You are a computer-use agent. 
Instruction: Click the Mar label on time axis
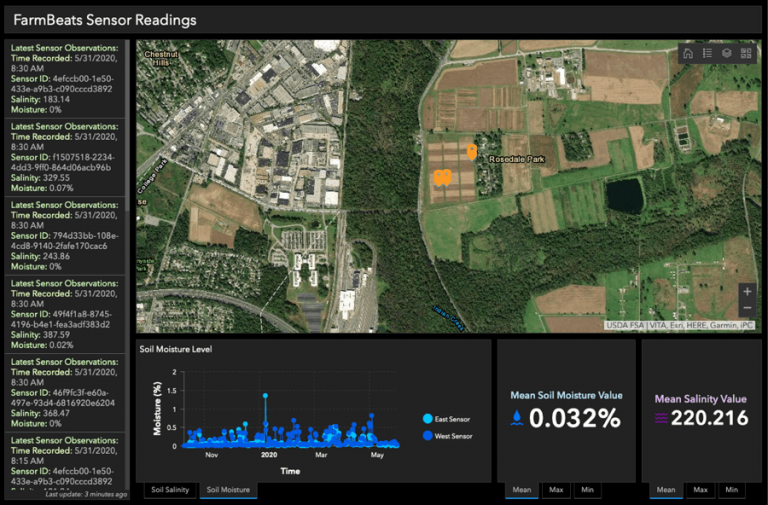[321, 455]
